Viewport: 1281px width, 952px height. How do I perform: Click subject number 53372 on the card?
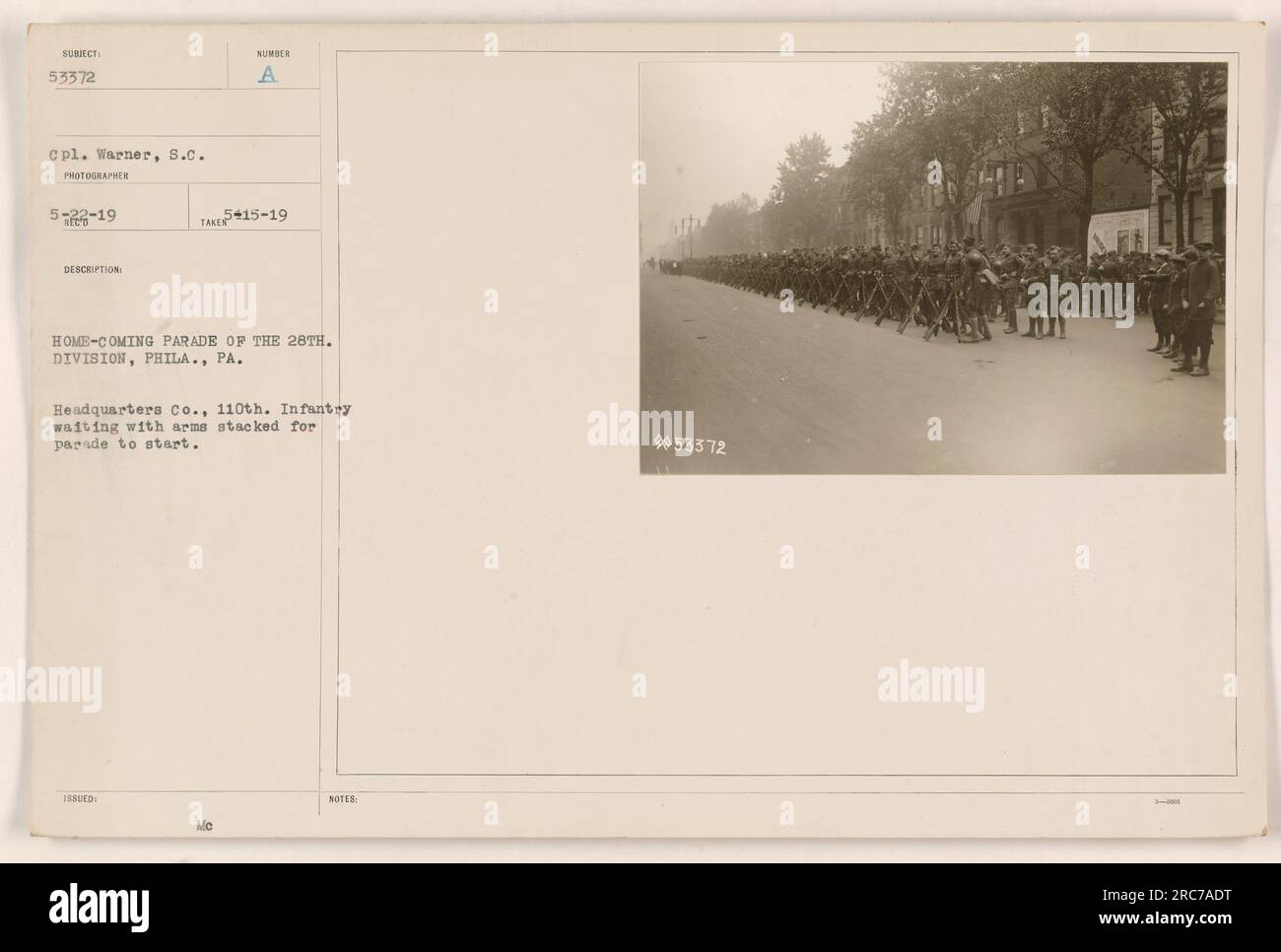click(x=71, y=80)
